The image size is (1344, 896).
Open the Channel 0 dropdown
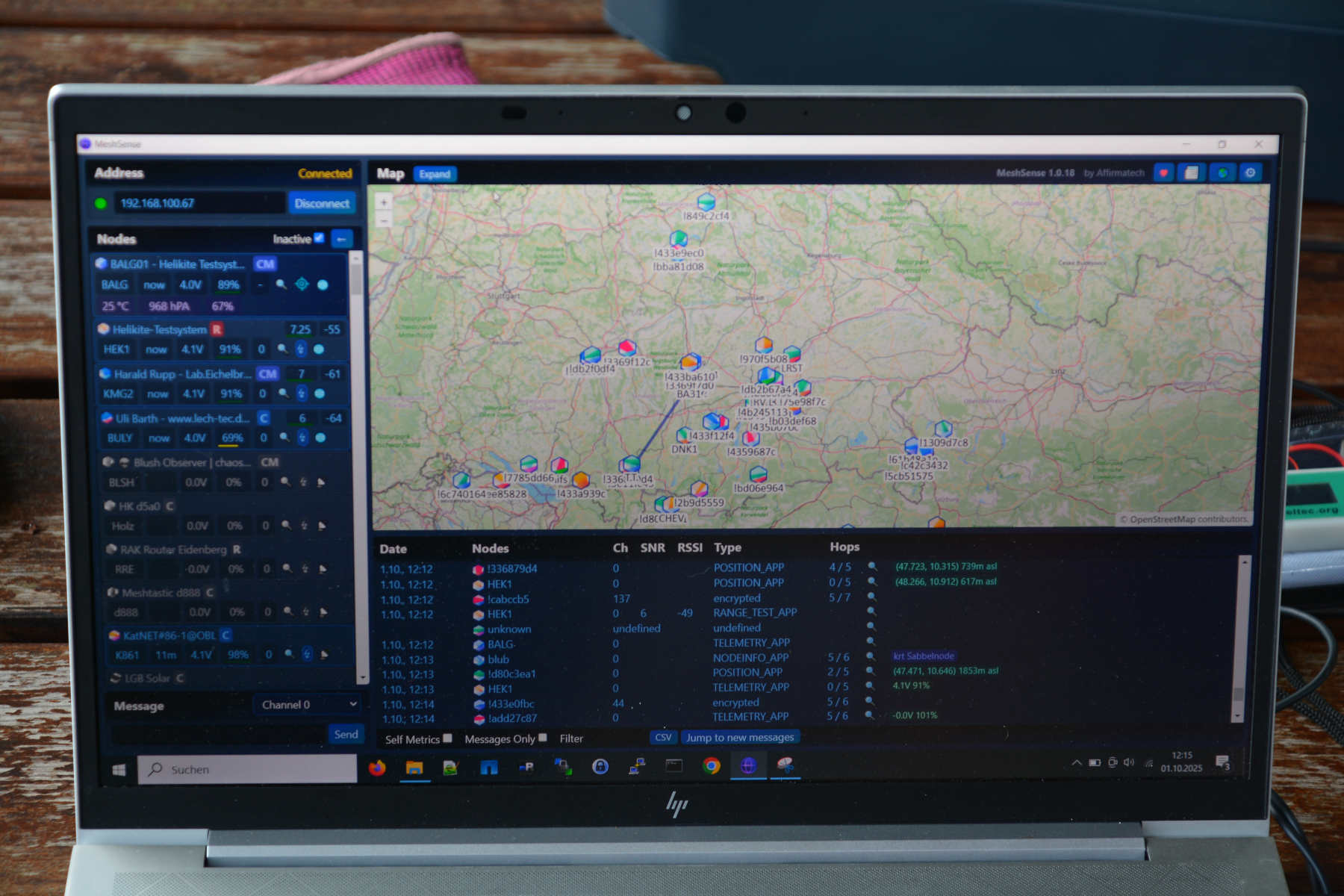click(308, 705)
